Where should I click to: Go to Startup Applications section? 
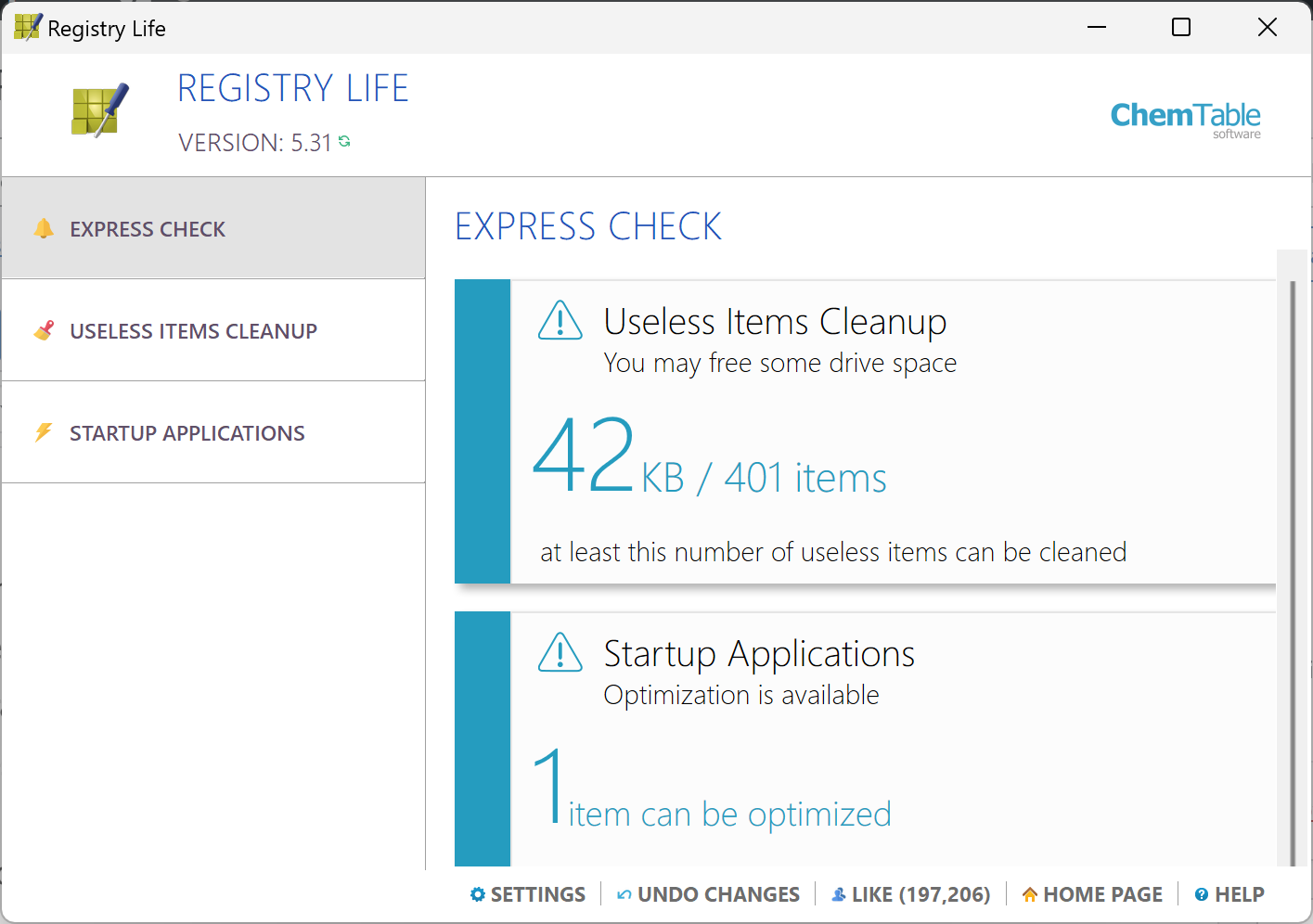[x=213, y=432]
